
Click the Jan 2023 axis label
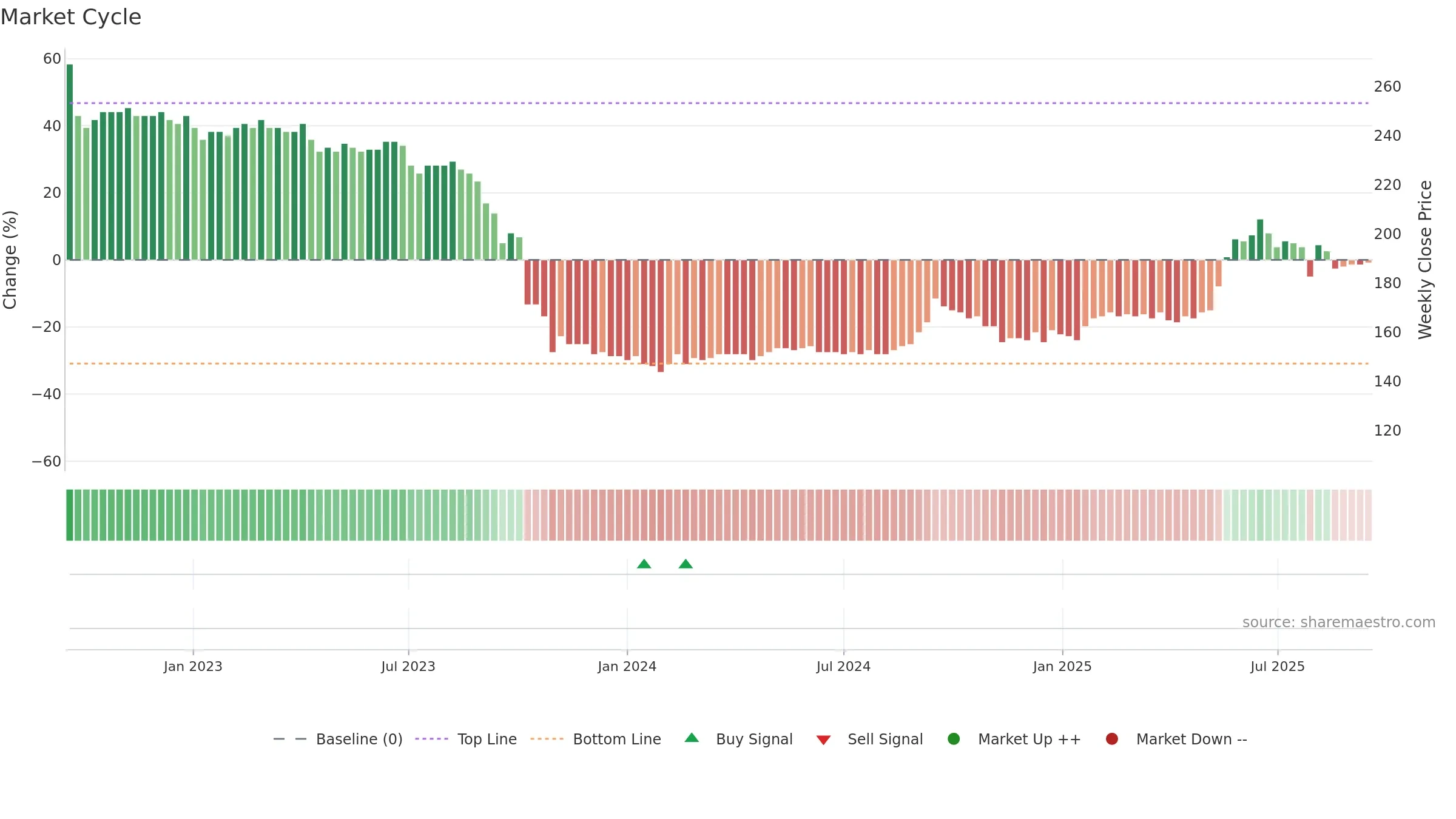(193, 667)
